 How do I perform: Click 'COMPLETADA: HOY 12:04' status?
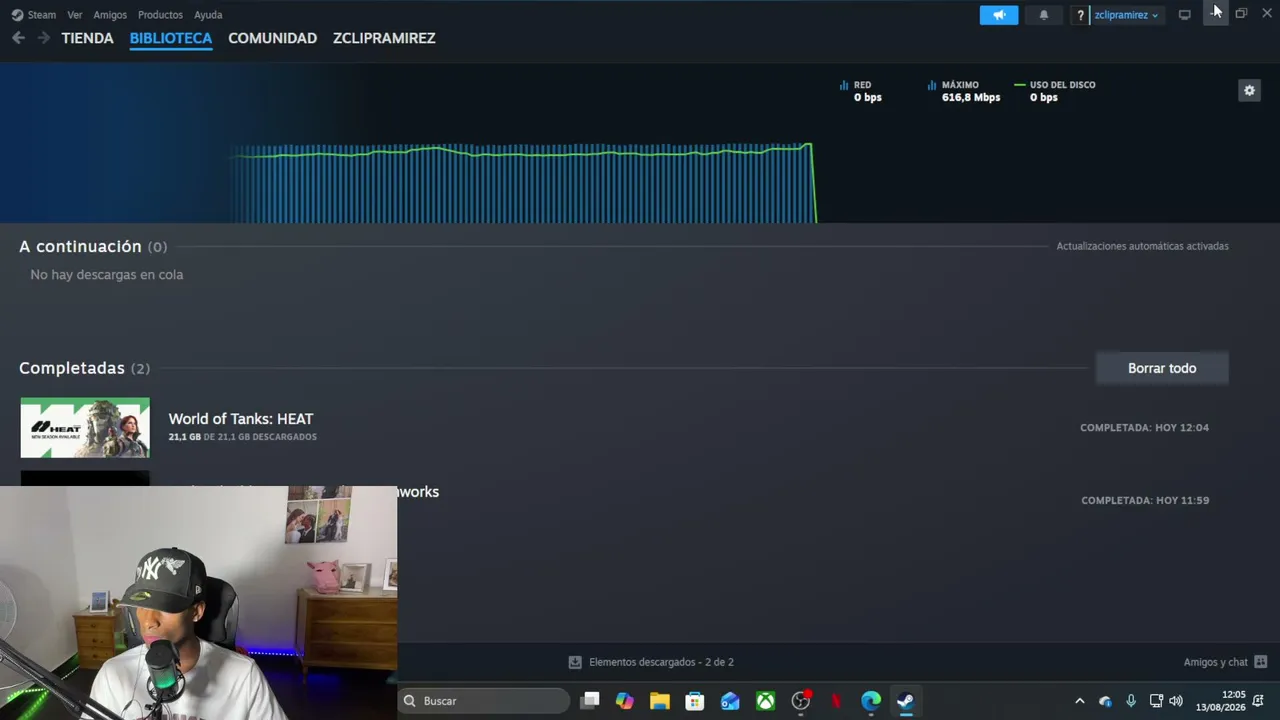[x=1144, y=428]
